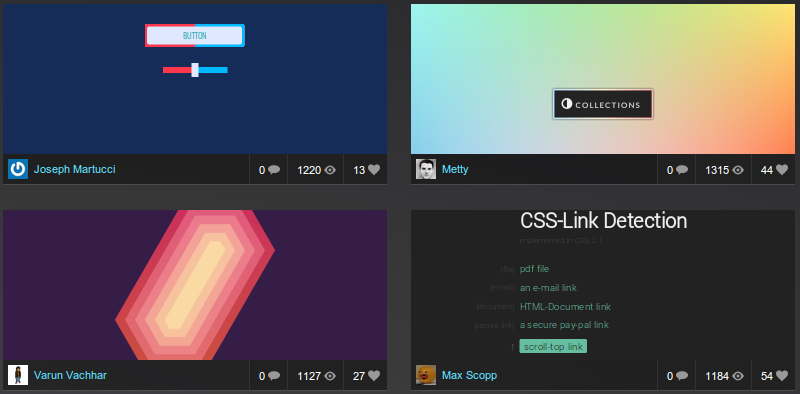
Task: Click the BUTTON demo in the first pen
Action: click(x=195, y=36)
